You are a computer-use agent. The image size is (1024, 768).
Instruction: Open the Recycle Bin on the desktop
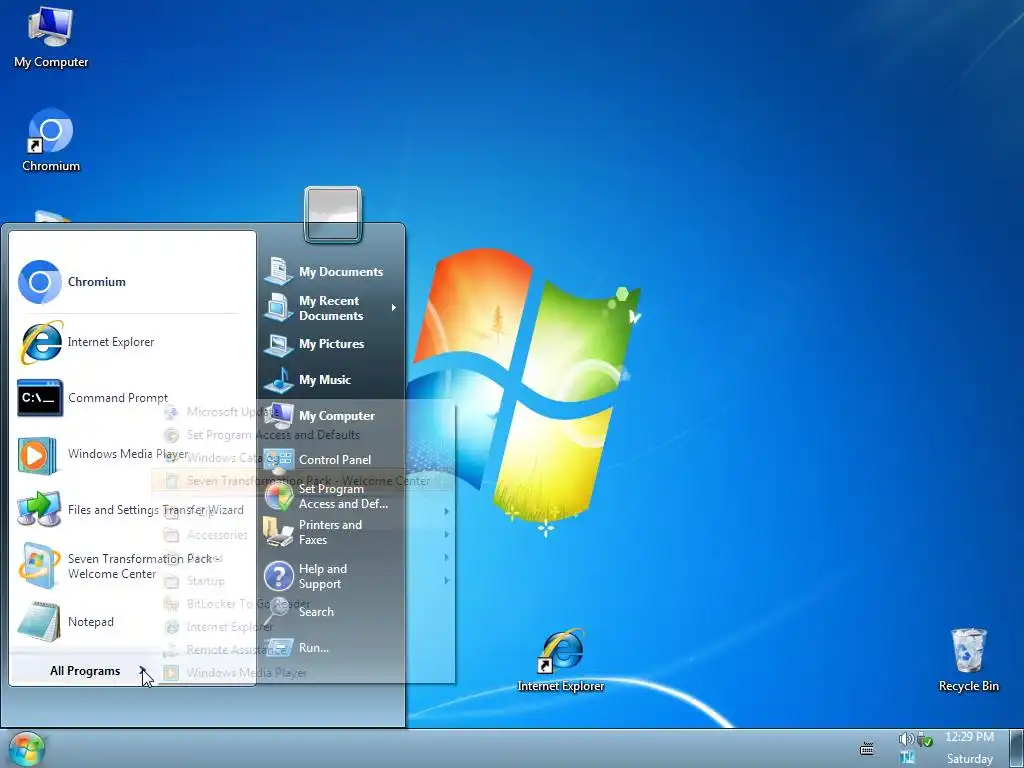click(968, 660)
